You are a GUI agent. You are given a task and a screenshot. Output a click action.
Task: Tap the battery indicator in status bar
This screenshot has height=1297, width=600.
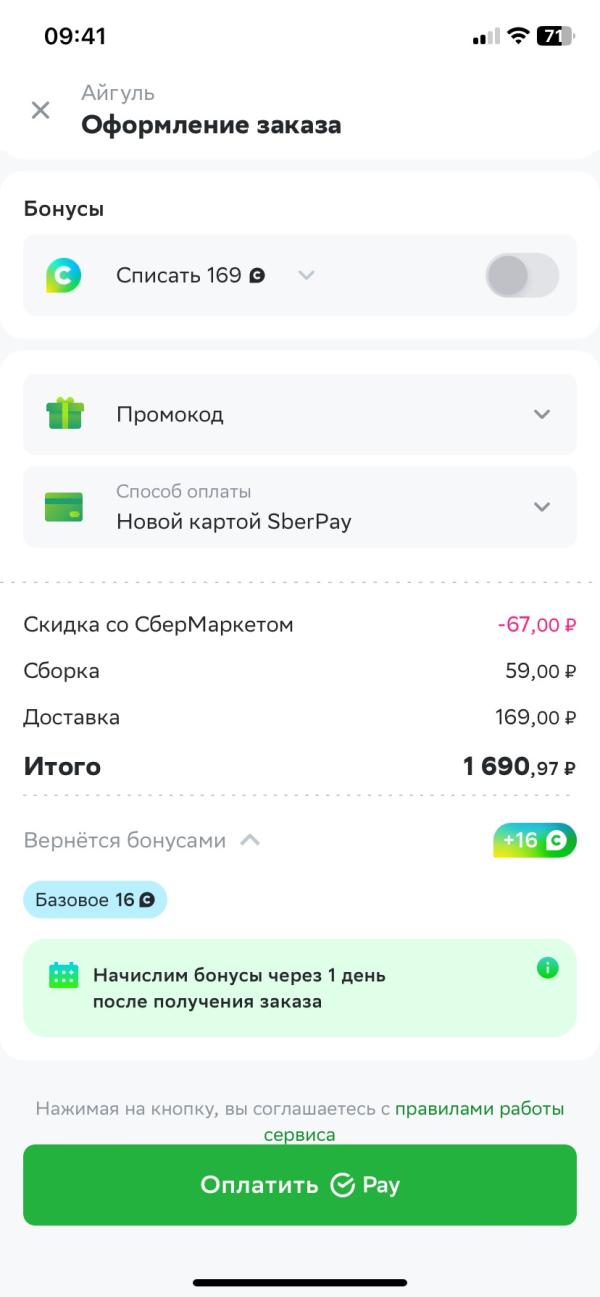pos(556,36)
